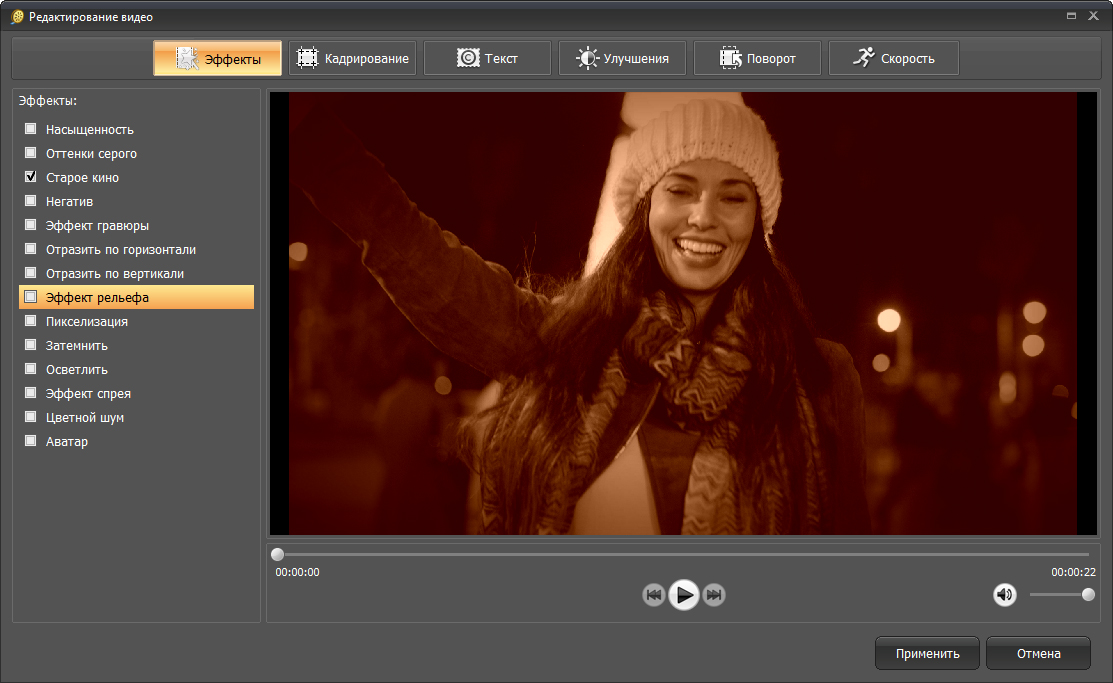
Task: Open the Кадрирование (crop) tab
Action: (355, 59)
